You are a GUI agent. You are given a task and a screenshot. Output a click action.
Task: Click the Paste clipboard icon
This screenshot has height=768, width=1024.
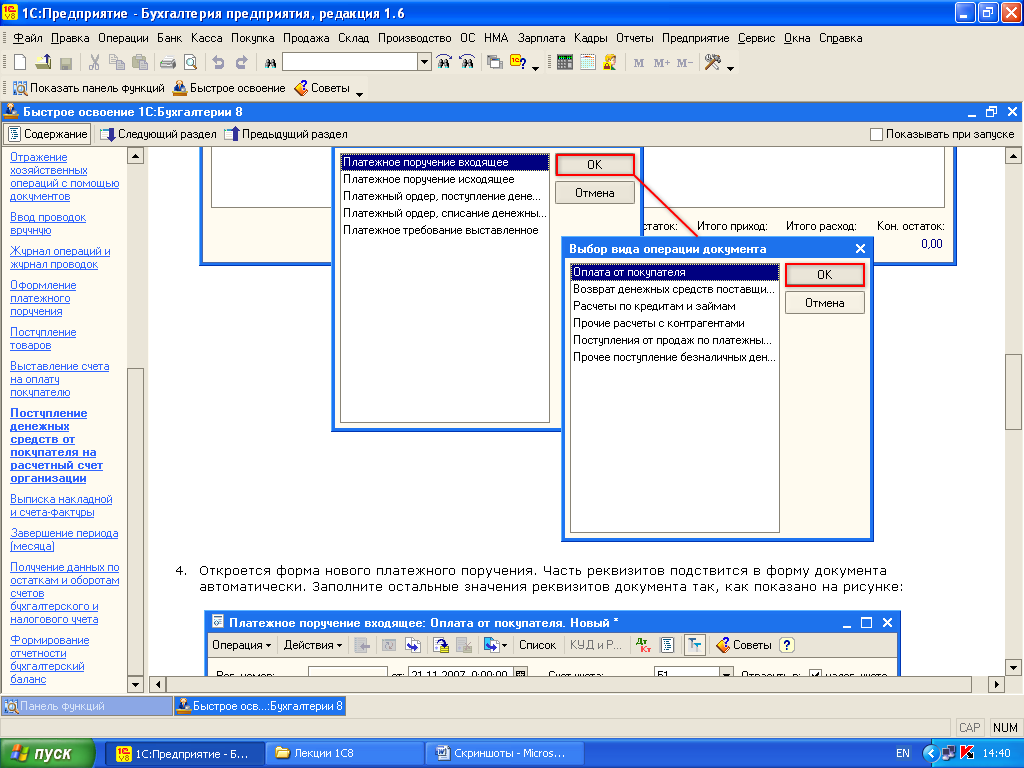[140, 63]
